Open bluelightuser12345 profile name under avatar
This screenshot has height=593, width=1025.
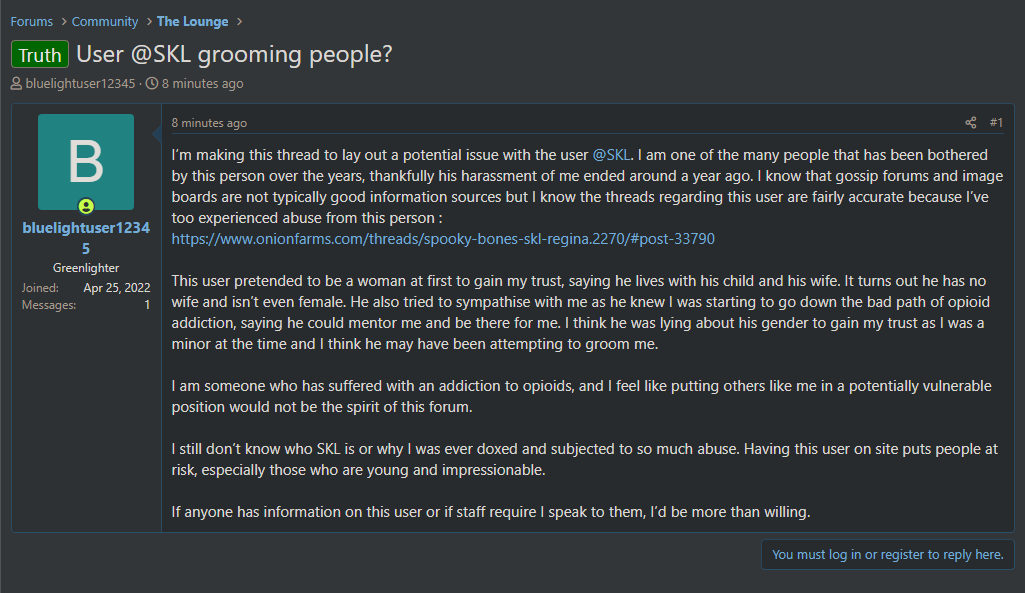coord(86,238)
